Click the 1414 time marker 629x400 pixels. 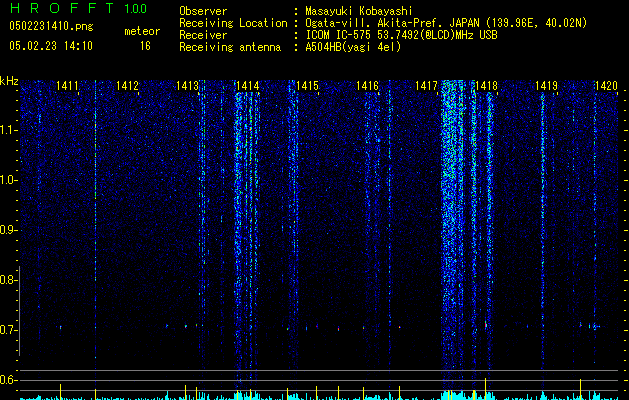248,86
